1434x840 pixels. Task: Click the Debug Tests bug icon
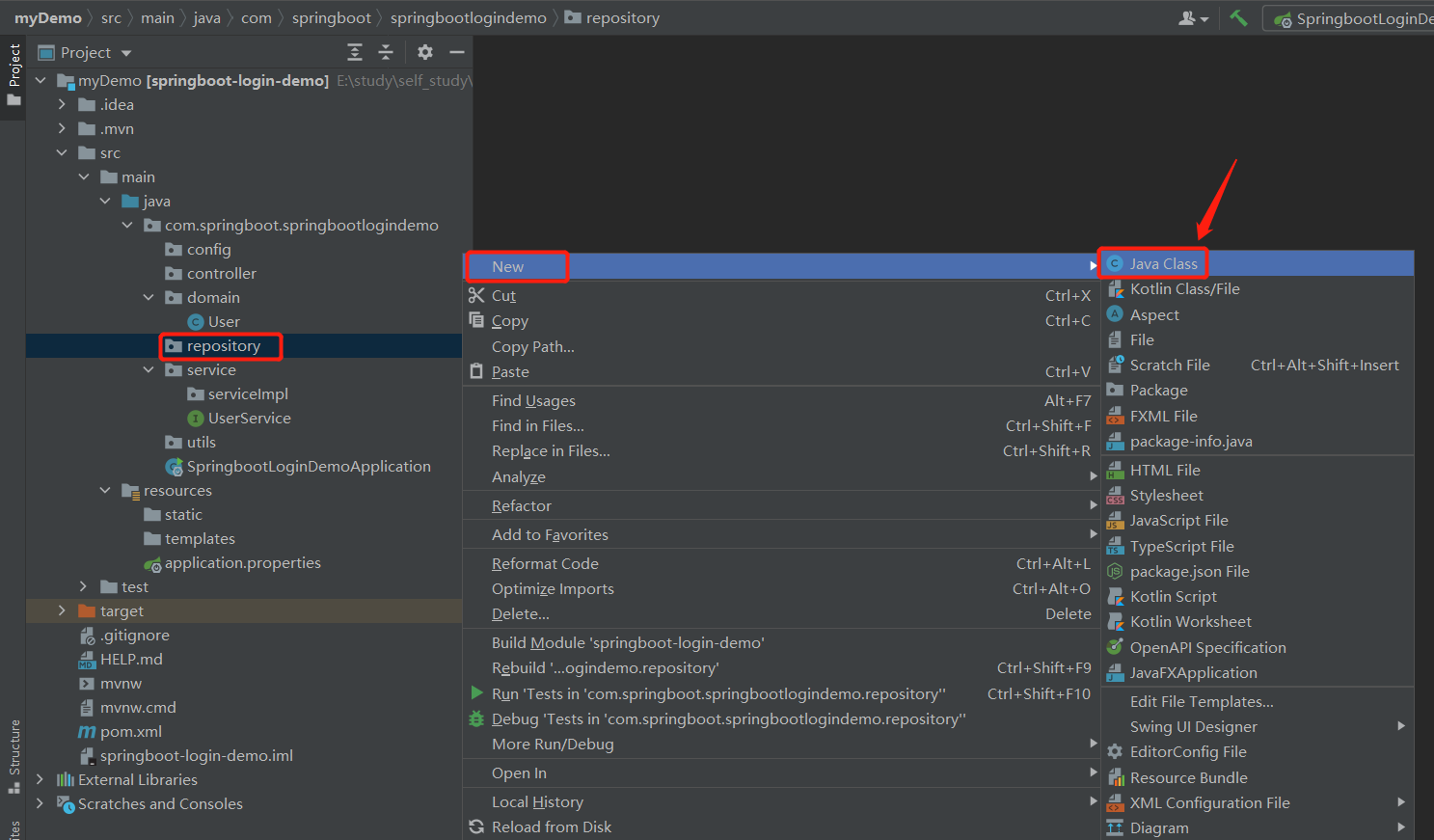pyautogui.click(x=476, y=718)
